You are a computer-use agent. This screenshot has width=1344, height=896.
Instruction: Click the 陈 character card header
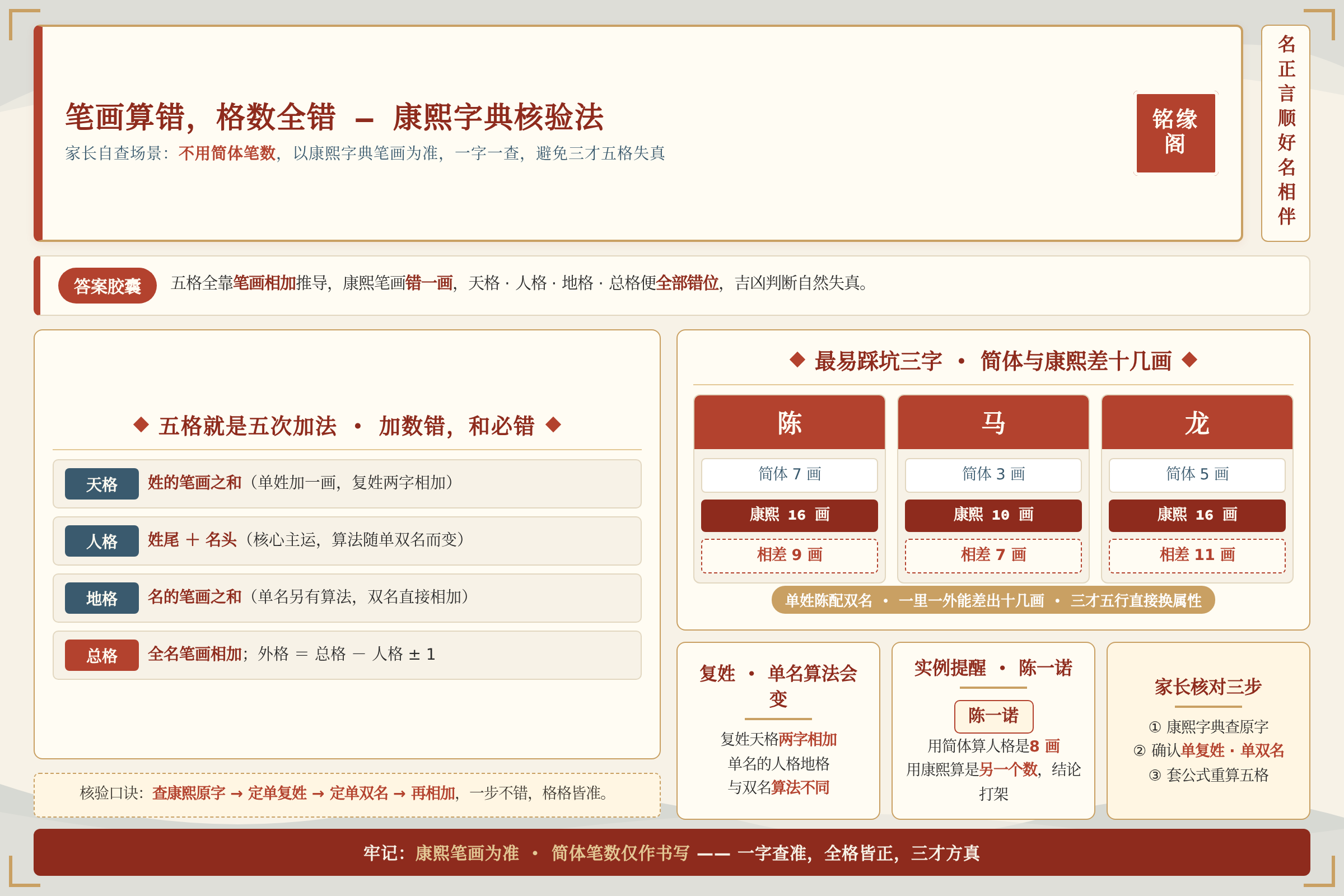click(789, 422)
